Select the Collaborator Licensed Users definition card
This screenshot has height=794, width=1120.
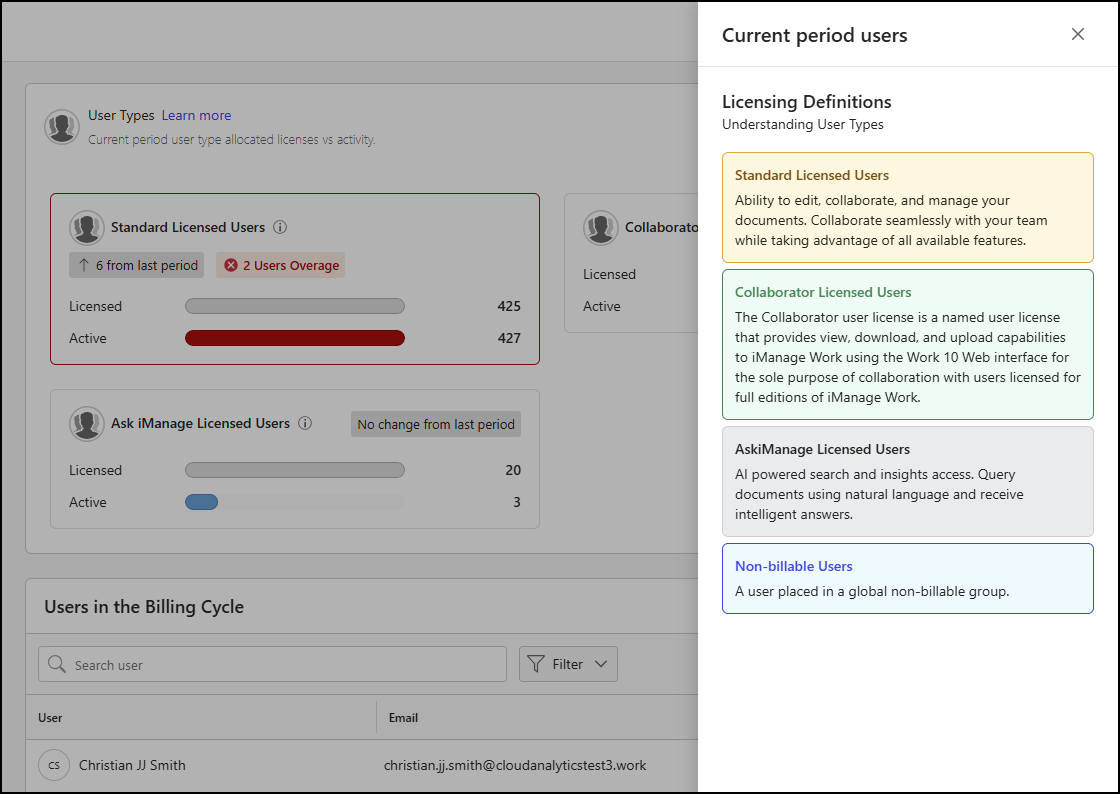pos(907,344)
